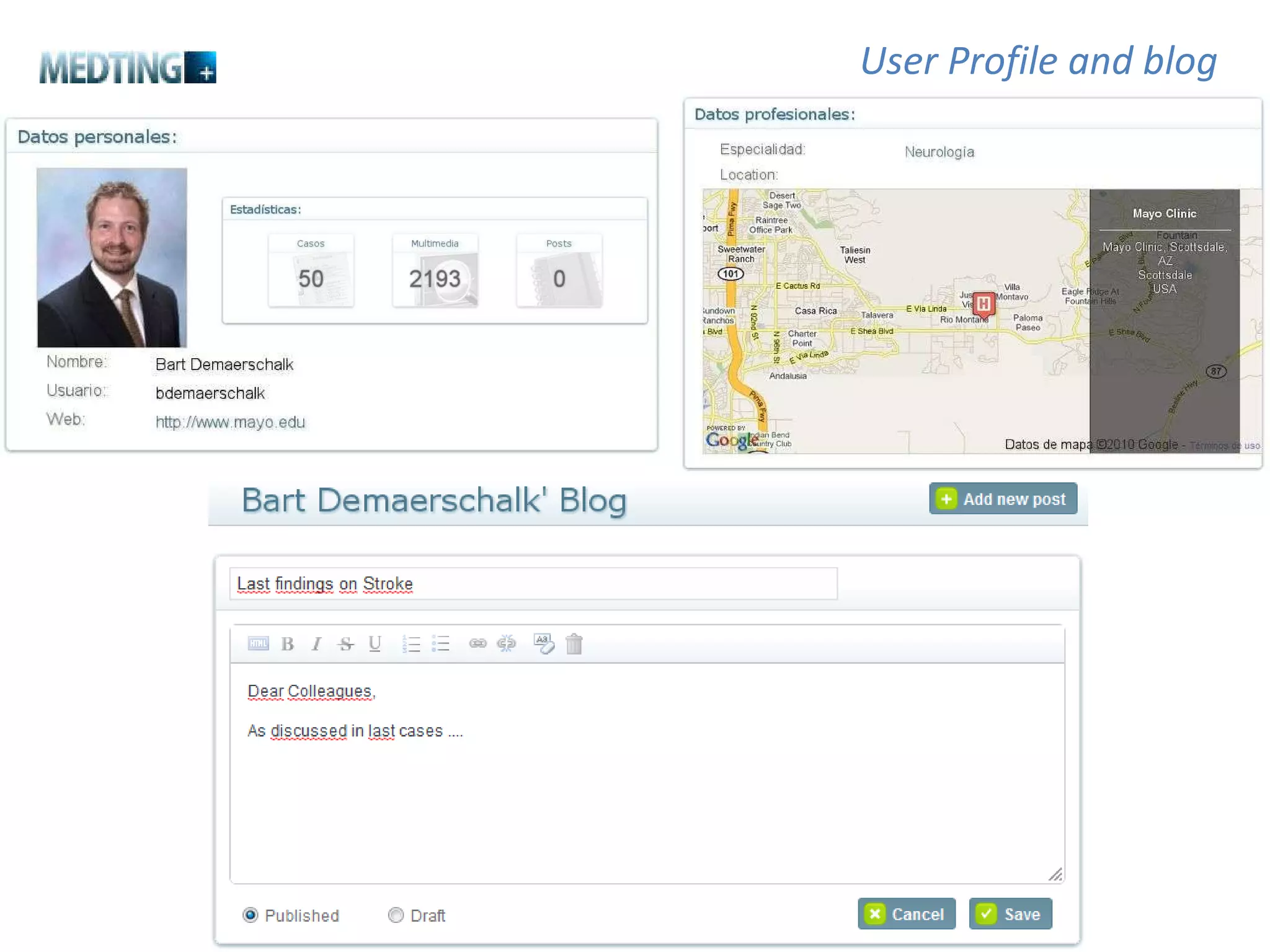The image size is (1270, 952).
Task: Click 'Casa Rica' label on the map
Action: coord(815,311)
